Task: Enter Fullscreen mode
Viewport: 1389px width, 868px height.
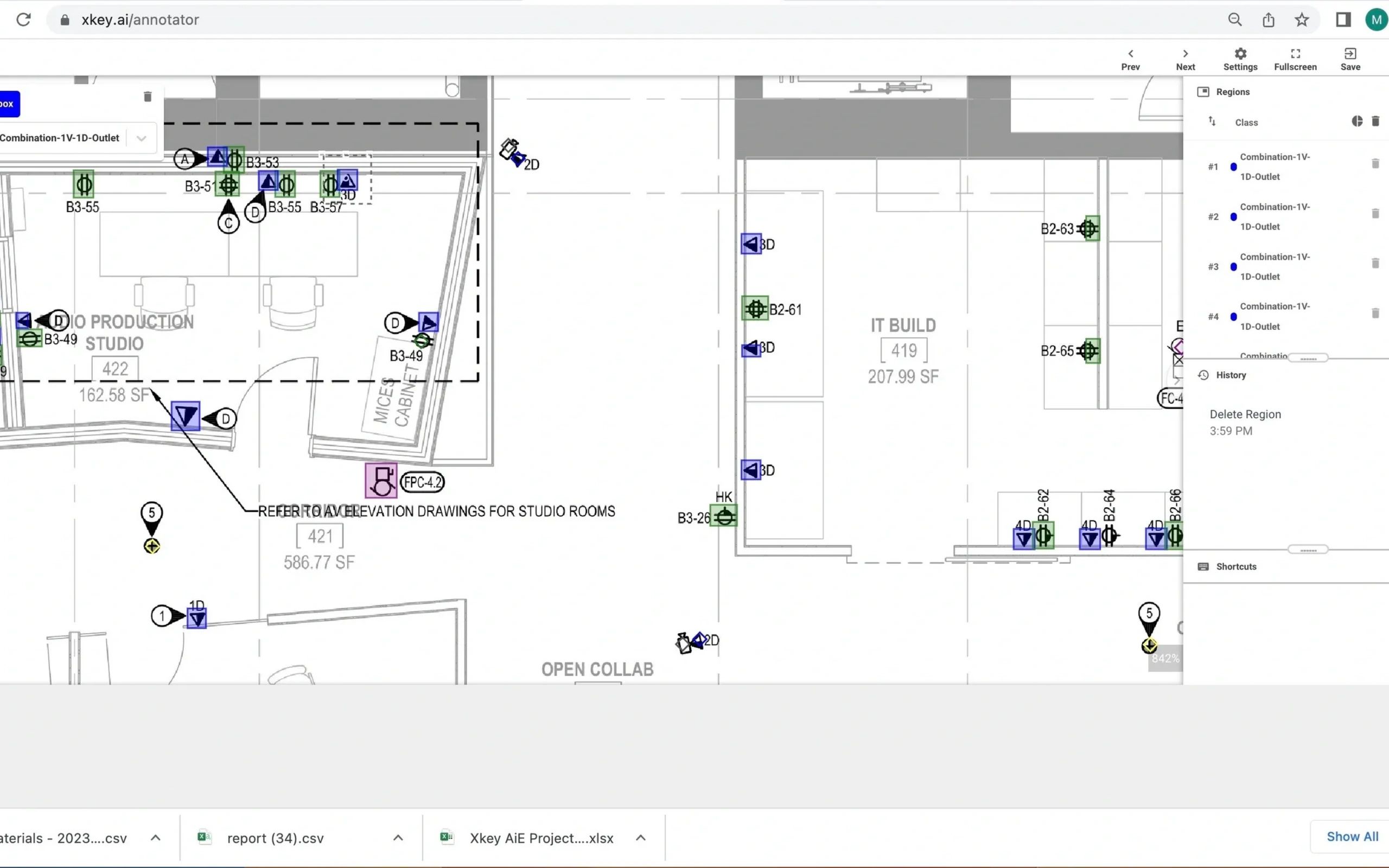Action: click(1295, 54)
